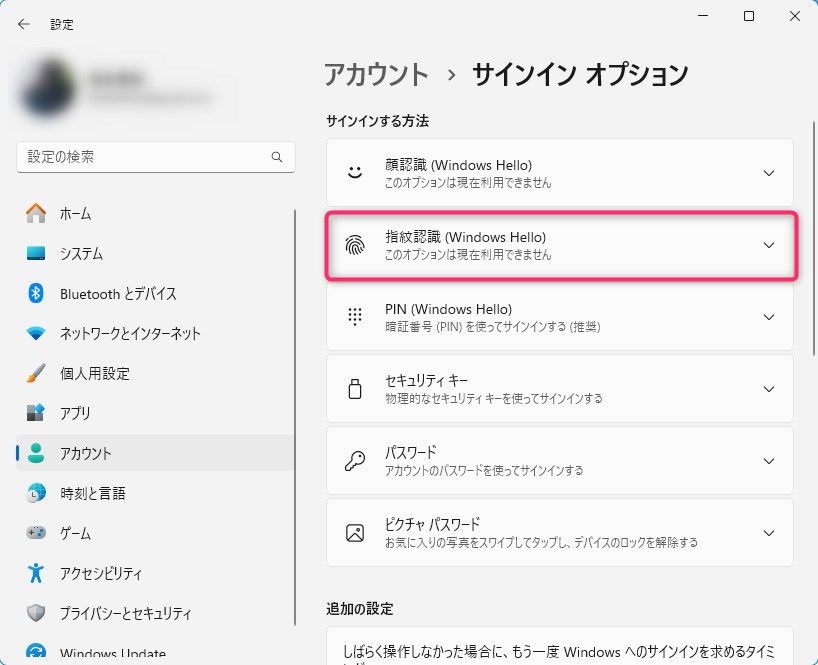Click the password key icon
This screenshot has height=665, width=818.
(x=355, y=461)
